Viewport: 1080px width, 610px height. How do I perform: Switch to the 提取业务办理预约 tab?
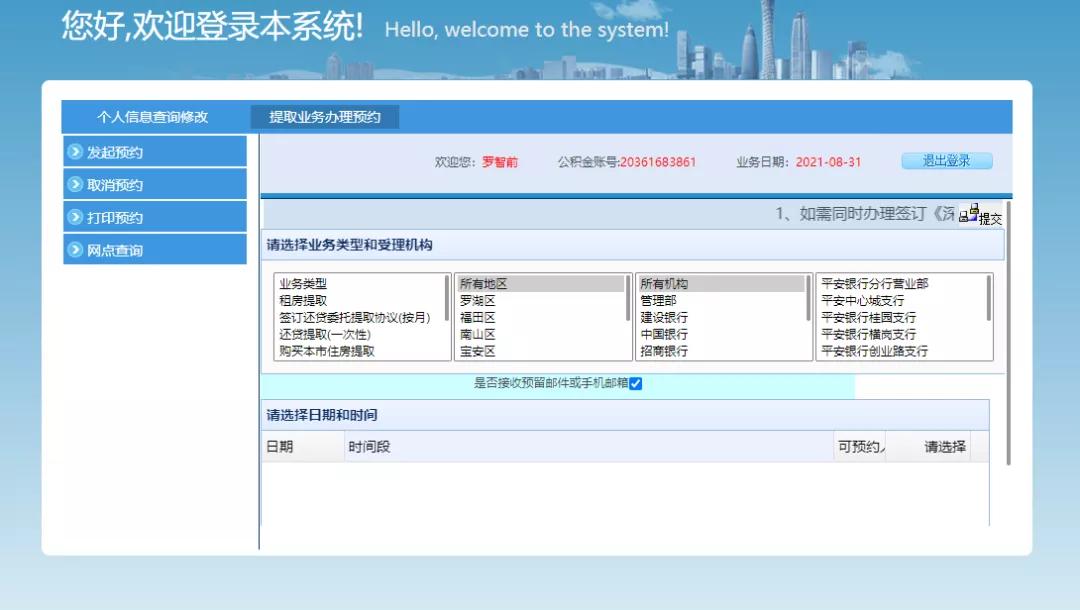(x=325, y=117)
